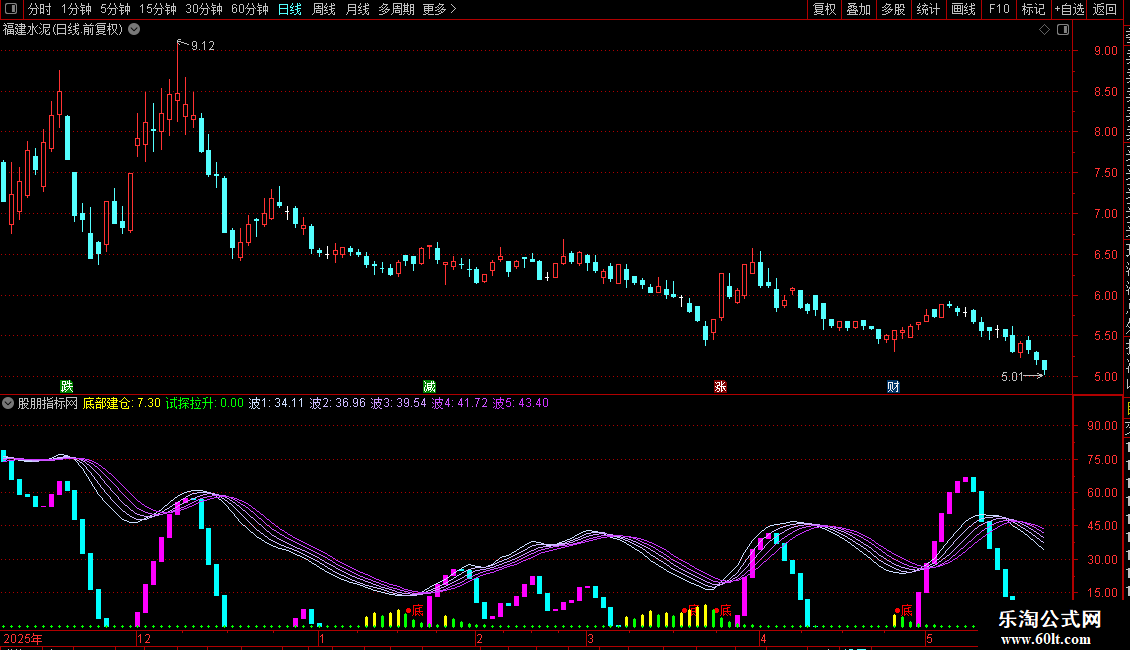
Task: Click the 试探拉升: 0.00 indicator value
Action: click(205, 404)
